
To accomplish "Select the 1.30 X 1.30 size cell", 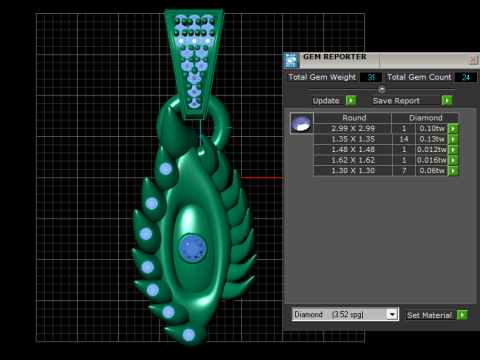I will click(x=353, y=171).
